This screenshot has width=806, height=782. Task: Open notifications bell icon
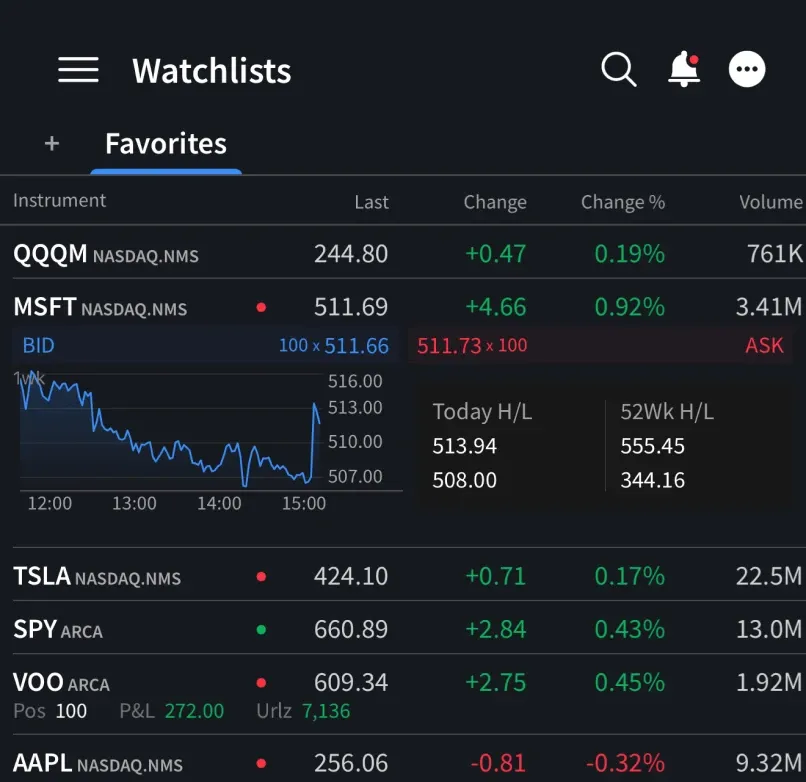coord(683,70)
